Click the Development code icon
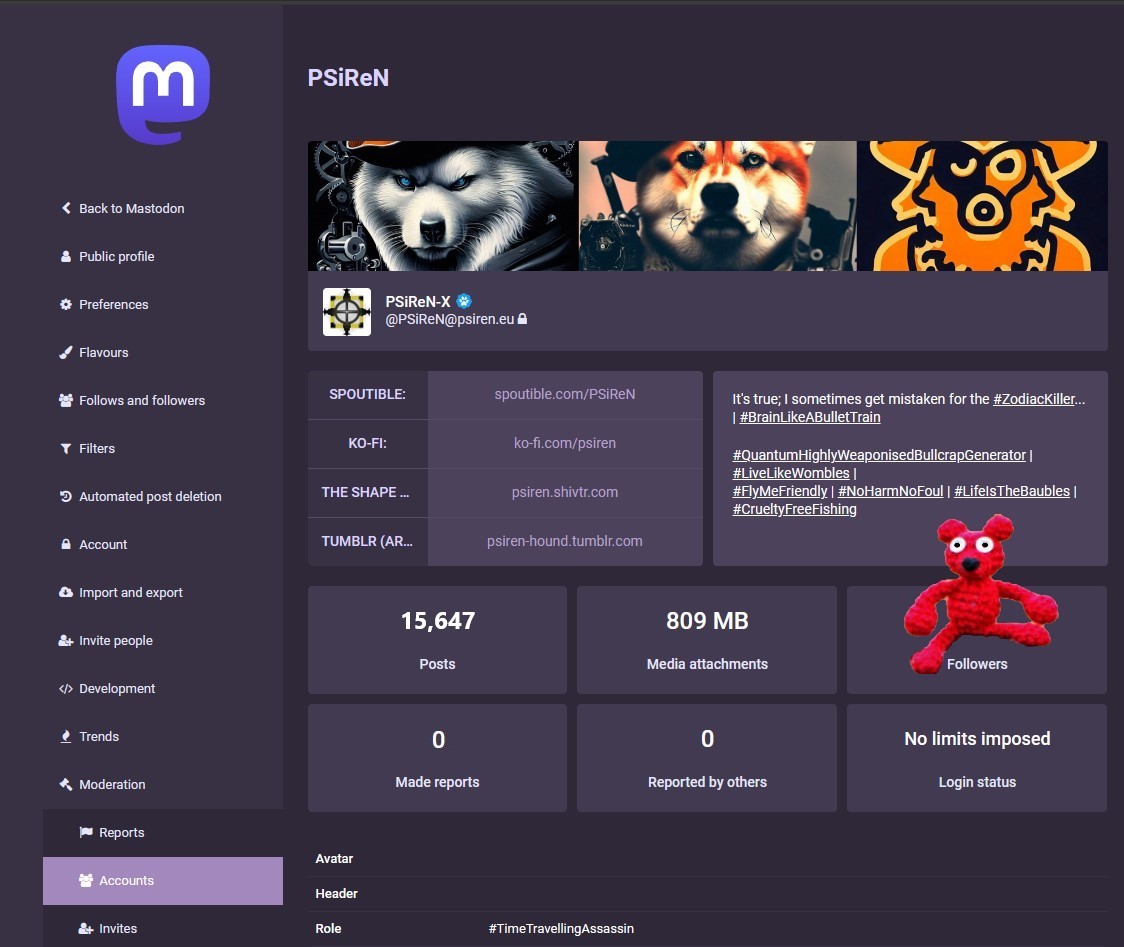This screenshot has height=947, width=1124. [x=66, y=689]
